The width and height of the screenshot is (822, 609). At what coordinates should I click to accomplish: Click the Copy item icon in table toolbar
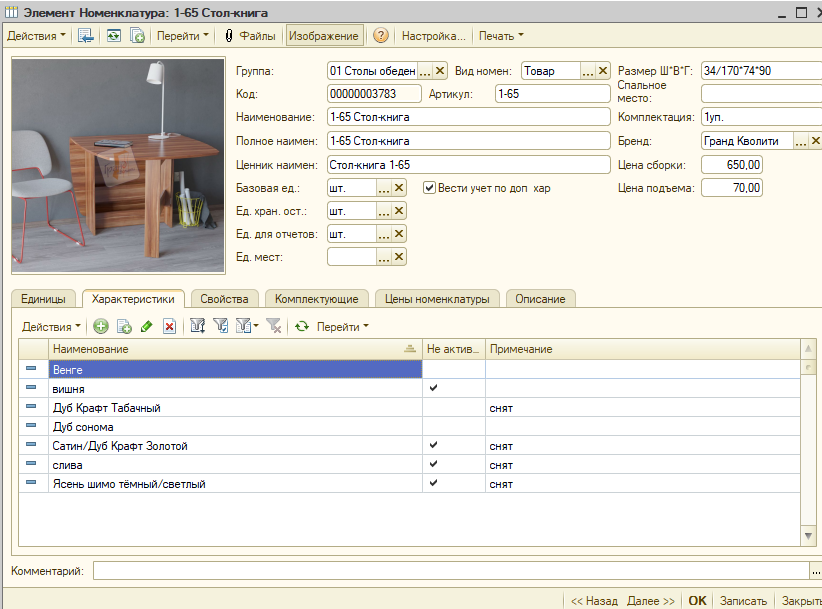[124, 326]
